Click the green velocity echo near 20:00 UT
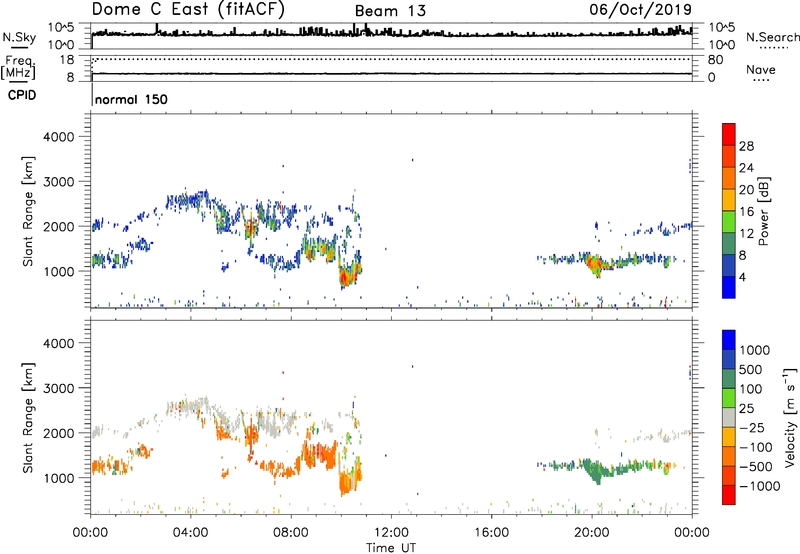800x554 pixels. [596, 470]
